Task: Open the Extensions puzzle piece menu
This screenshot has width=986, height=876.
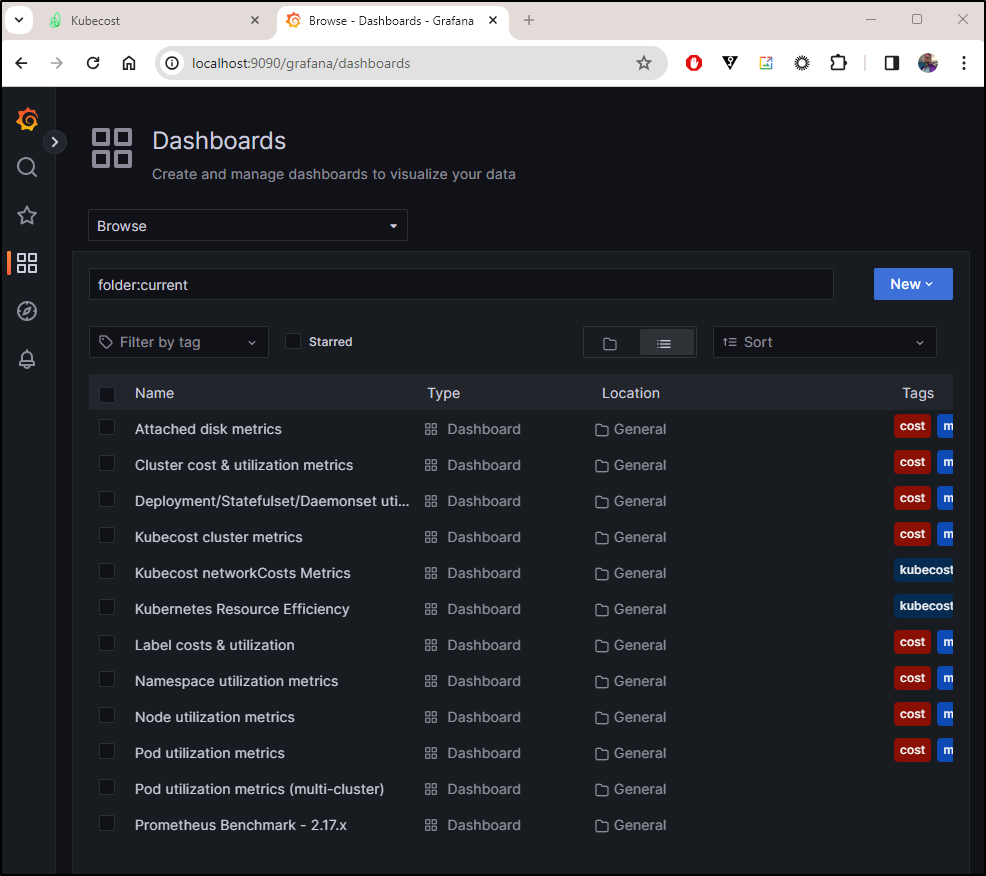Action: (x=838, y=63)
